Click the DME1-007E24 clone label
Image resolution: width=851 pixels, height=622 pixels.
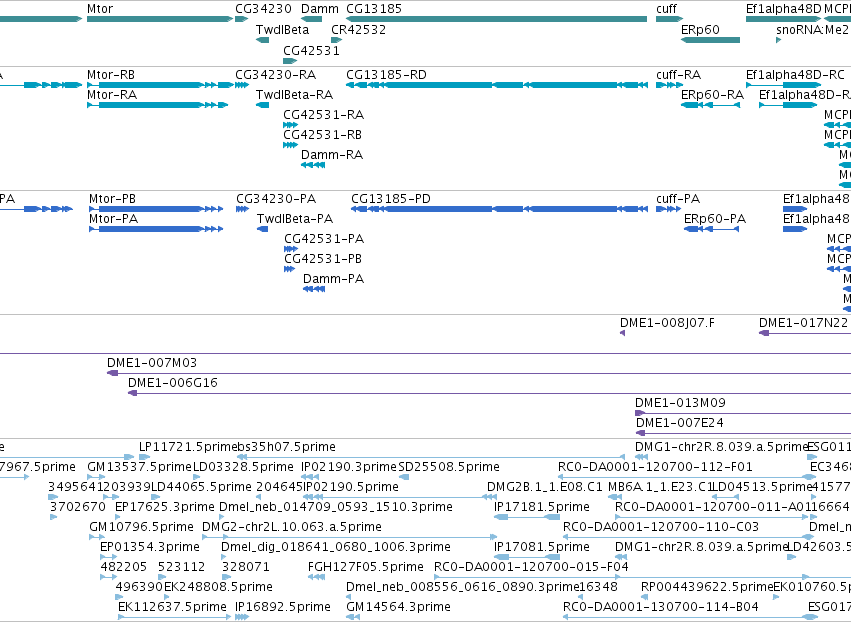(x=679, y=423)
